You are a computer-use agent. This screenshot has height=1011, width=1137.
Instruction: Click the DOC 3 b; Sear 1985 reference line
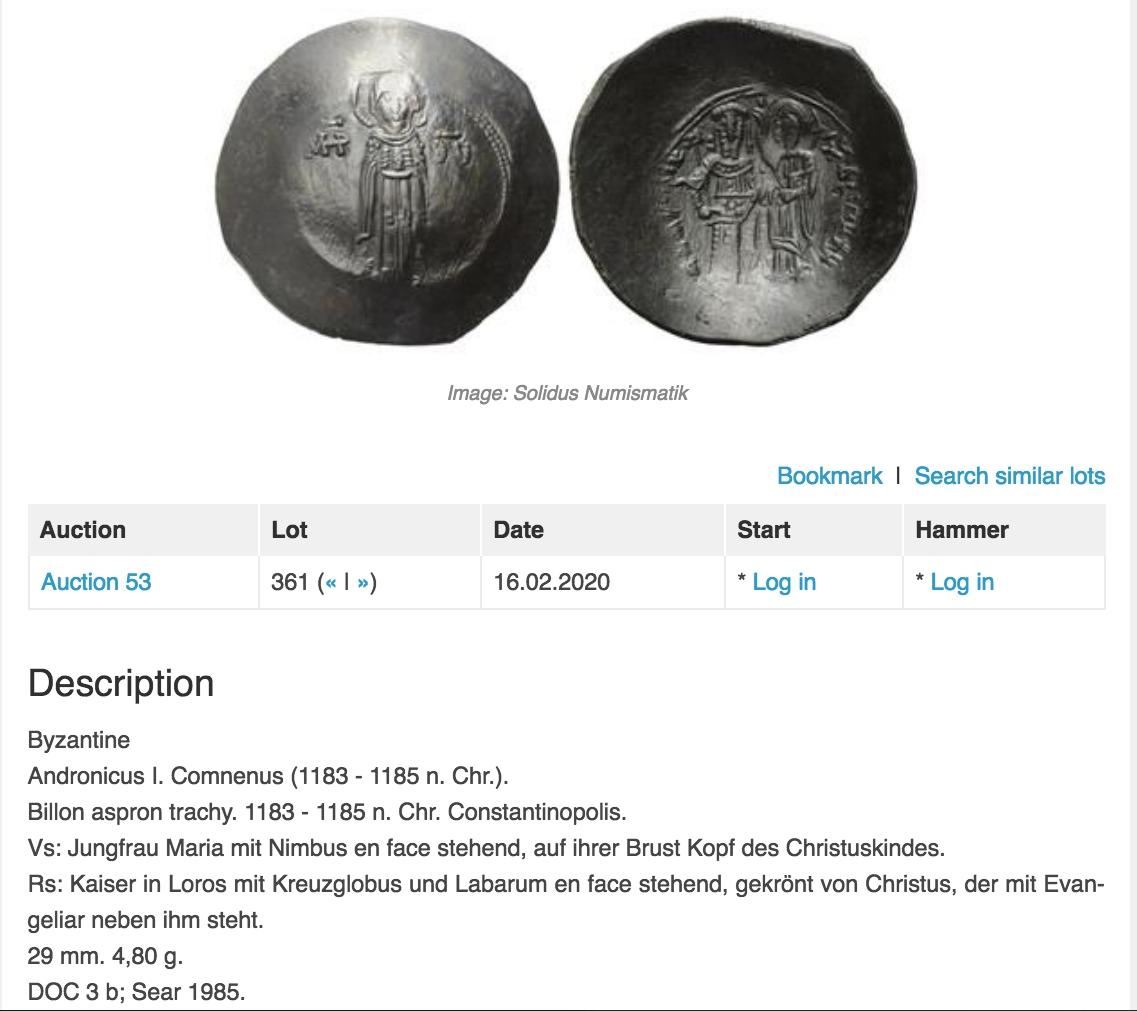click(136, 991)
